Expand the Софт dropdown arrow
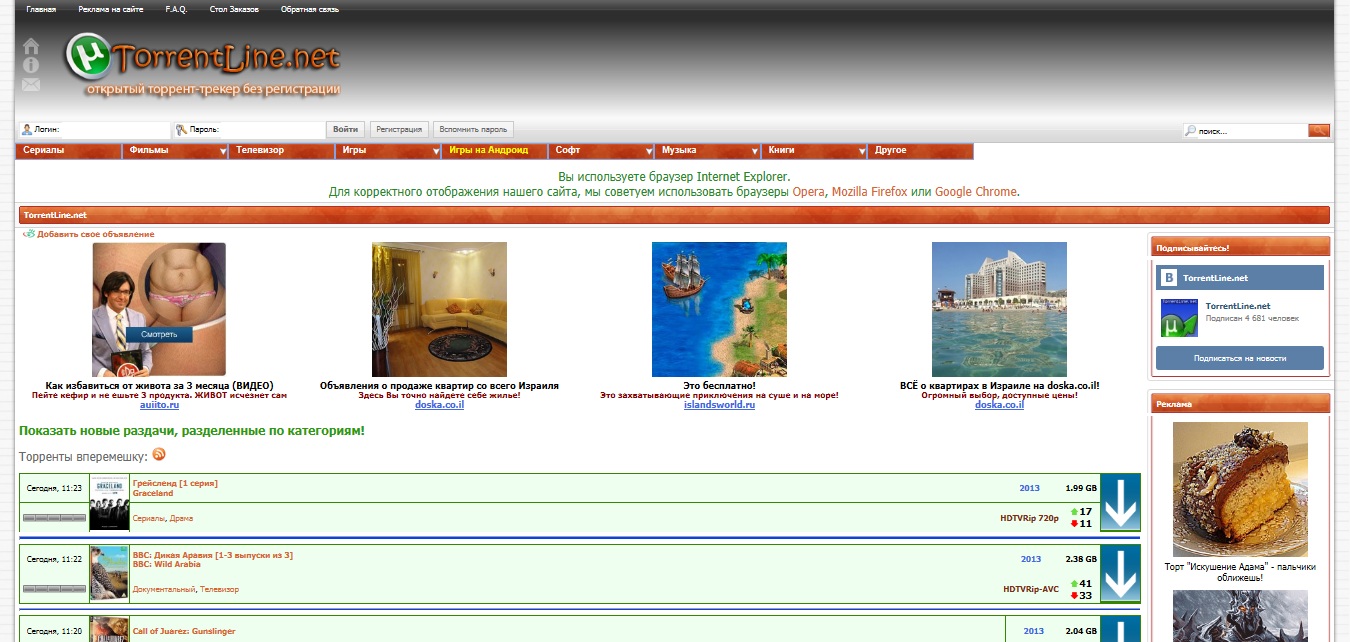The image size is (1350, 642). pyautogui.click(x=648, y=151)
